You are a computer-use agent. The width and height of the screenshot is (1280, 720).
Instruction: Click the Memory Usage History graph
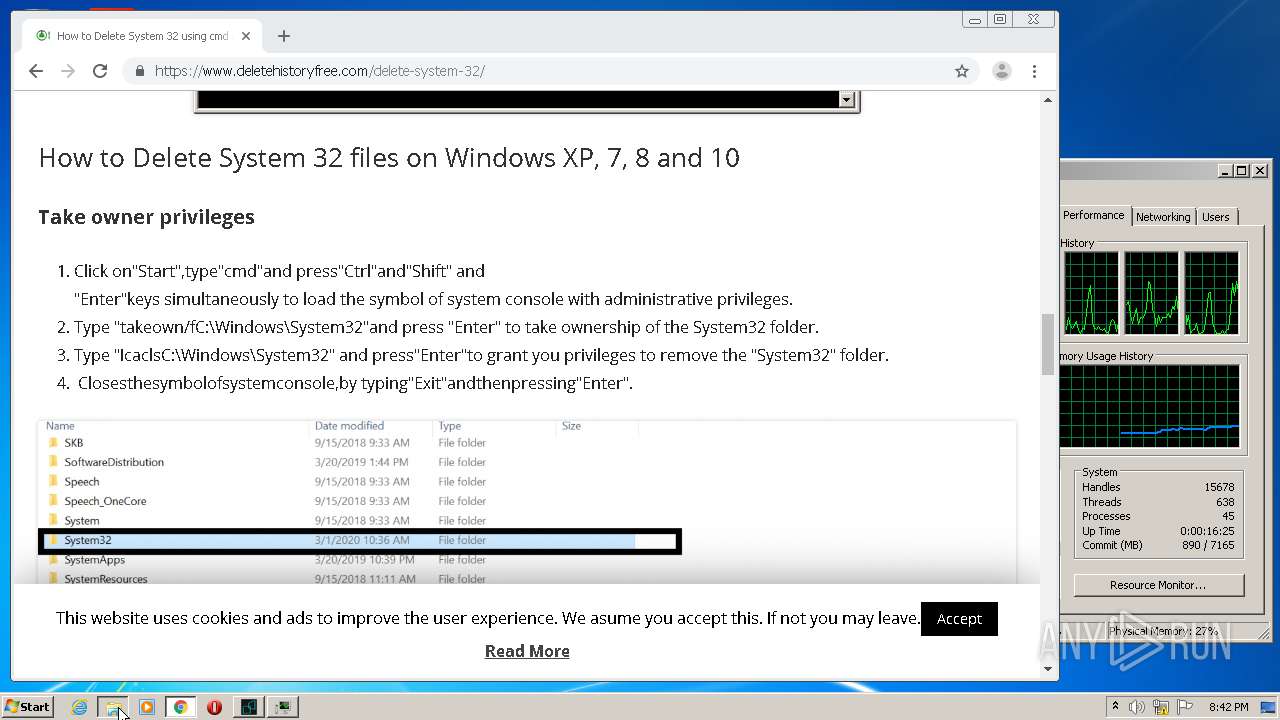1149,406
